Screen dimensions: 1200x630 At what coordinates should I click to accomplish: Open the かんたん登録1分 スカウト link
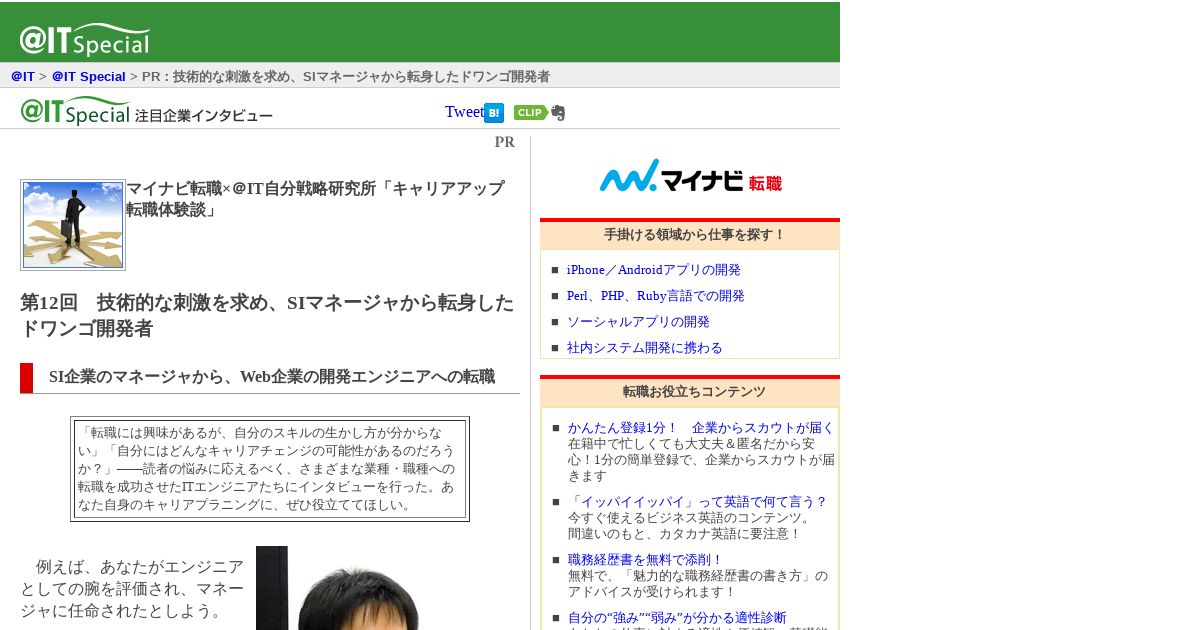(x=701, y=427)
